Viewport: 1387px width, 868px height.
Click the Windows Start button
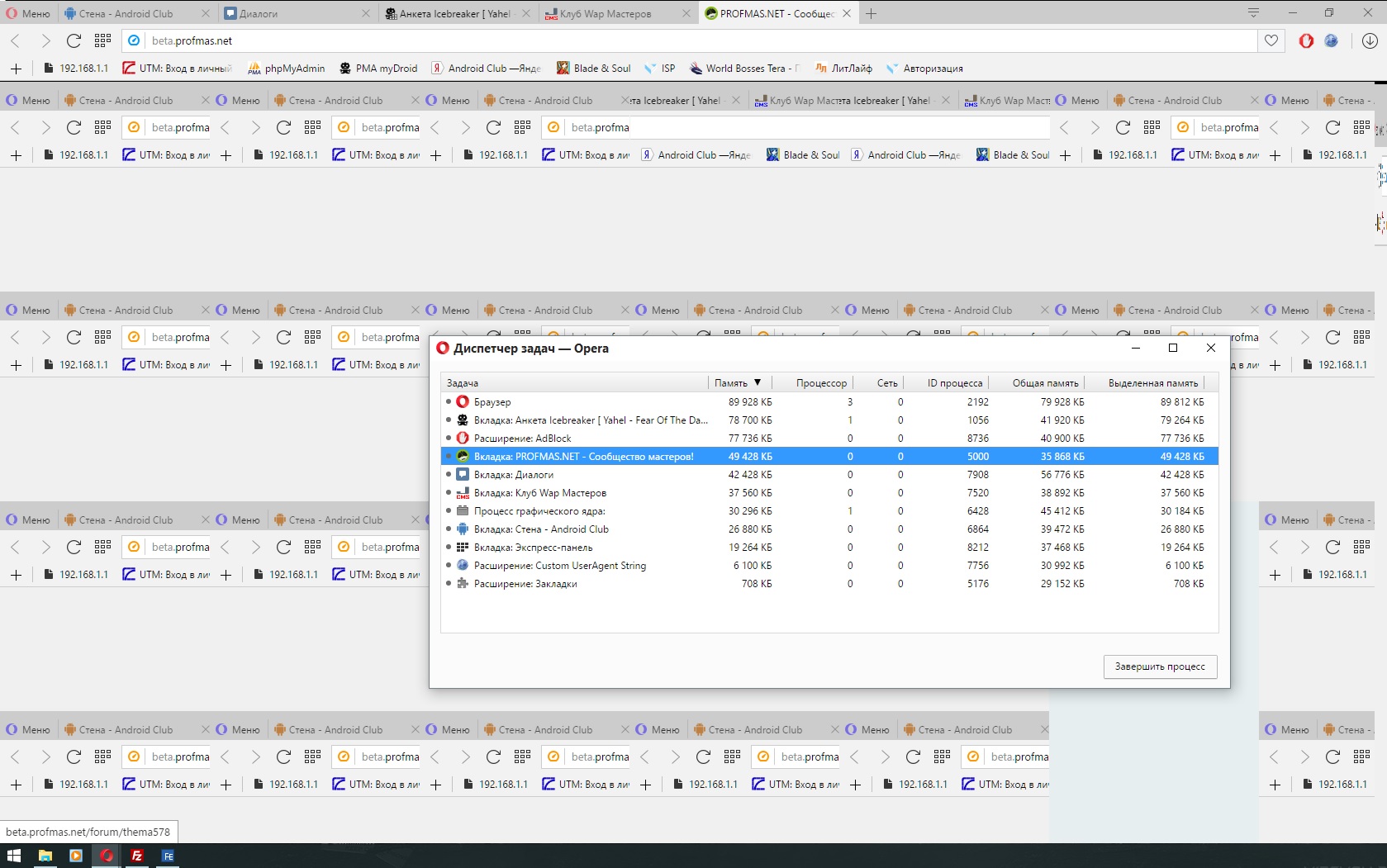click(x=14, y=856)
